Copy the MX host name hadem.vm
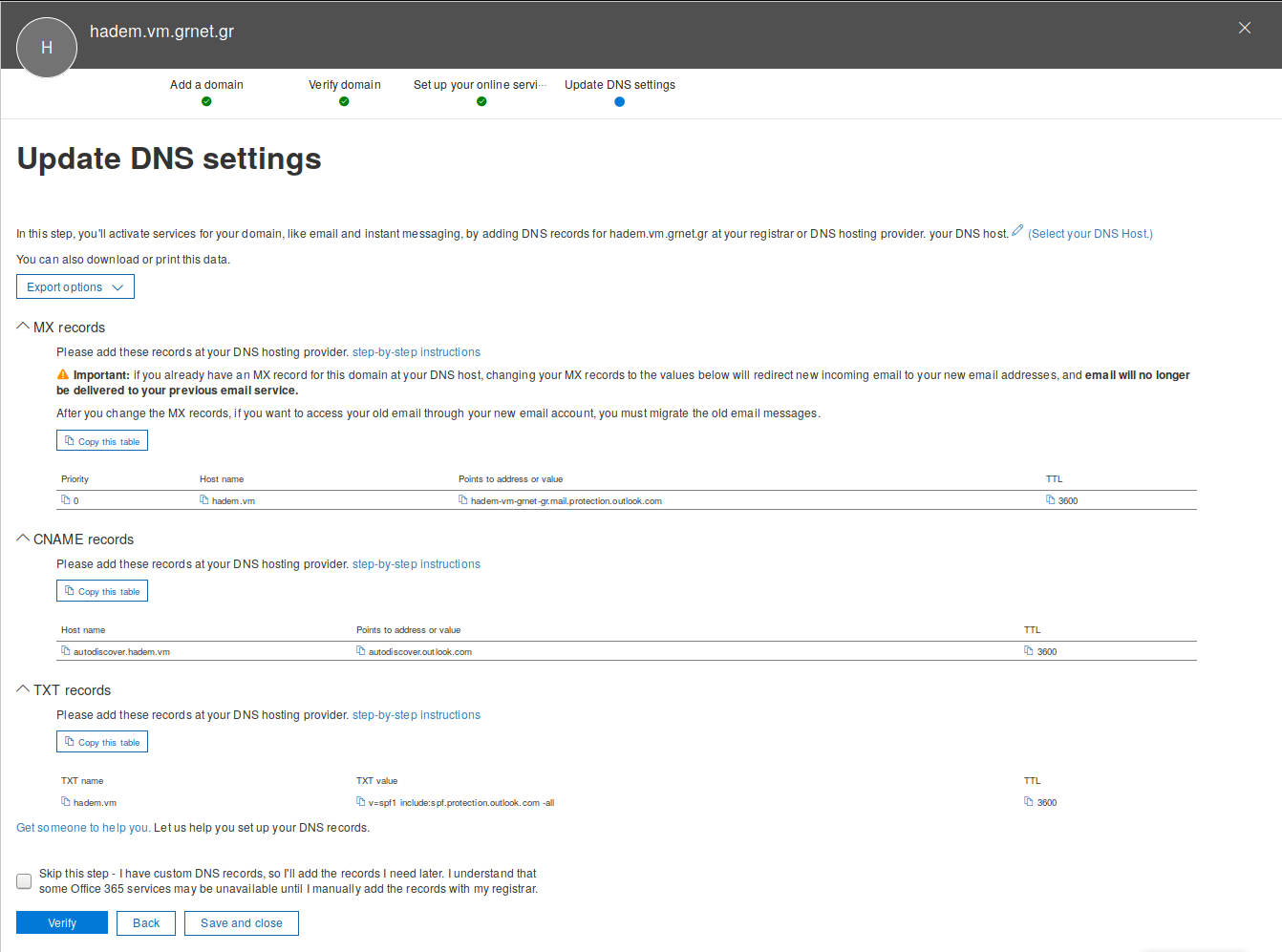The width and height of the screenshot is (1282, 952). coord(203,500)
